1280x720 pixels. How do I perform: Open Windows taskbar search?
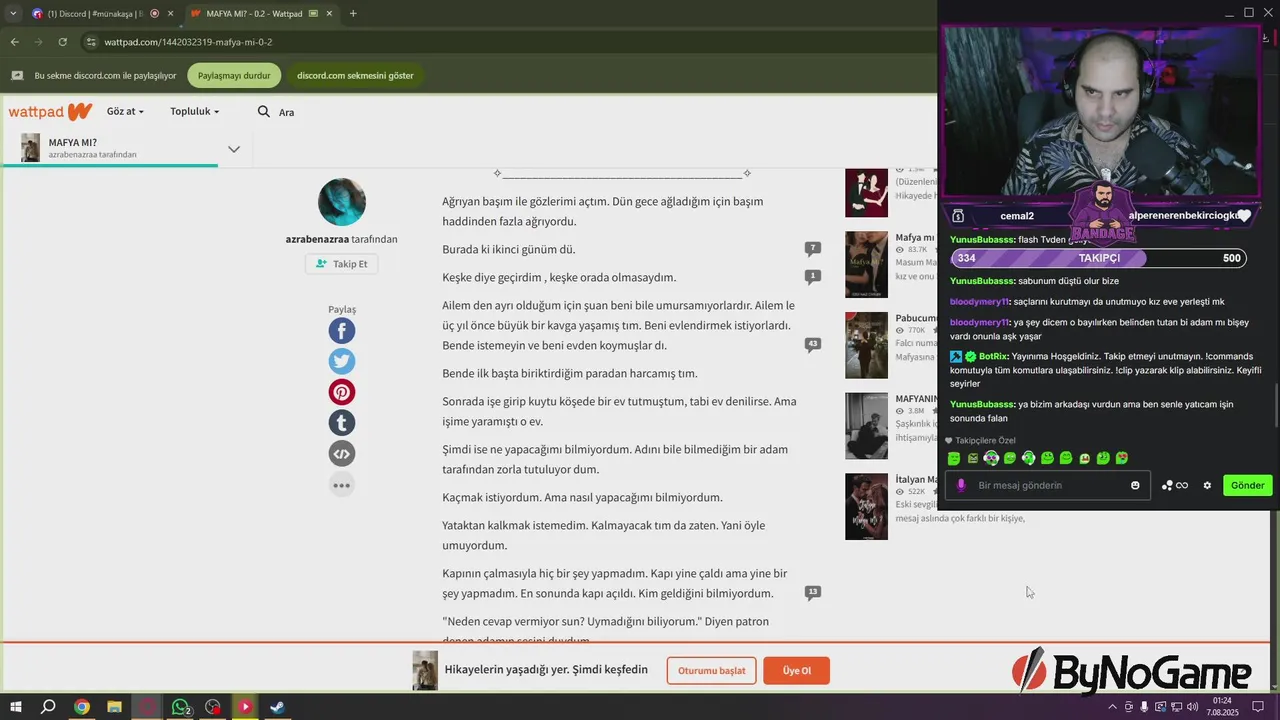point(48,707)
